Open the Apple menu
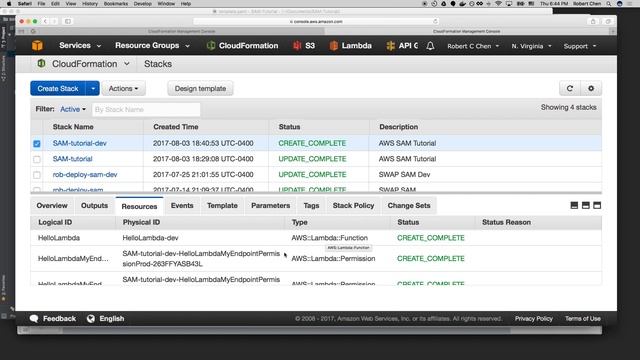This screenshot has height=360, width=640. point(9,4)
